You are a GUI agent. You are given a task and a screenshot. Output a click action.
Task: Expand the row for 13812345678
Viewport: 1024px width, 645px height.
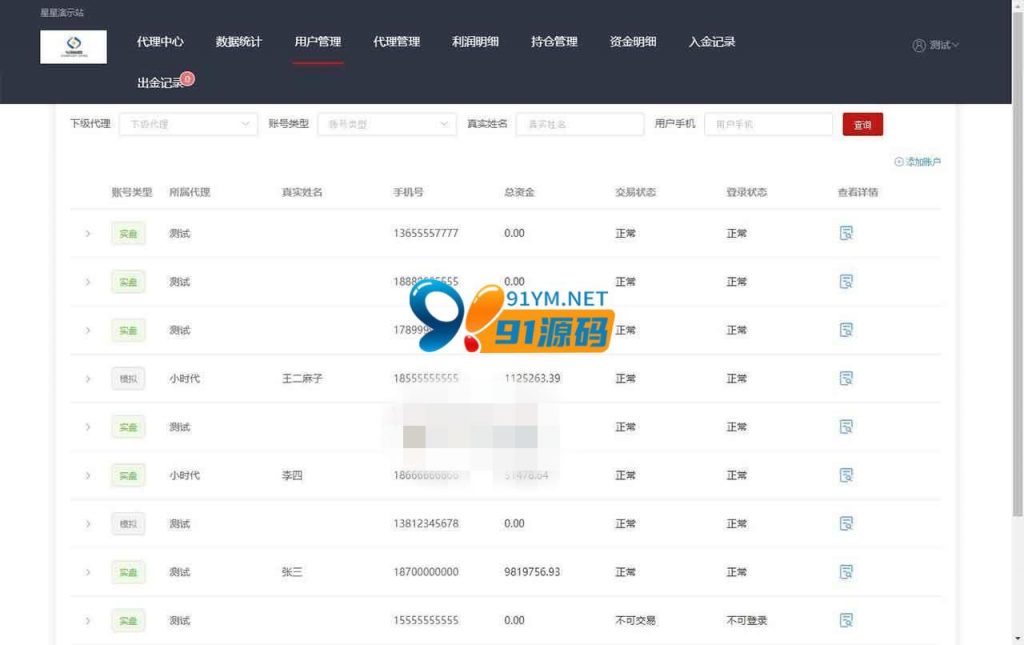tap(88, 524)
